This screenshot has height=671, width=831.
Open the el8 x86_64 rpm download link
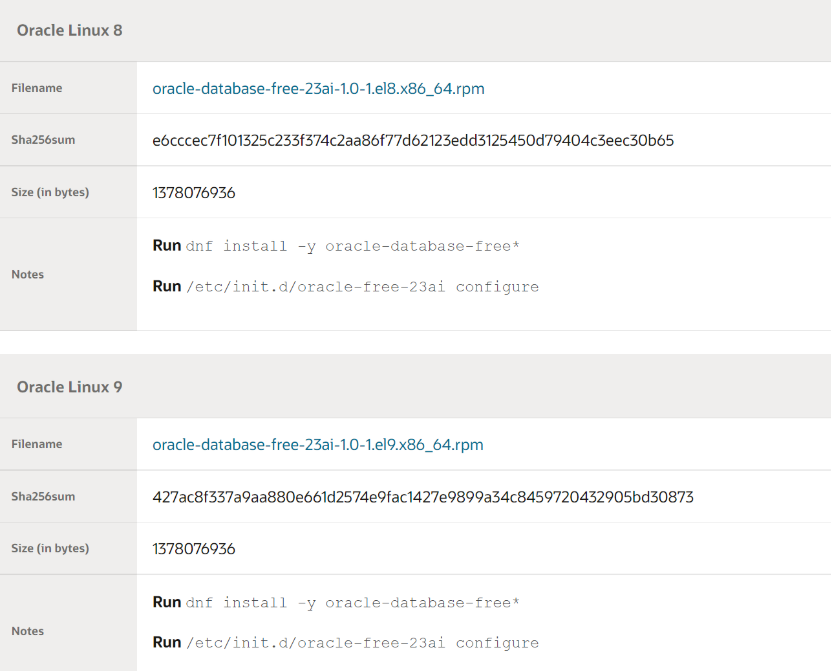click(x=318, y=89)
